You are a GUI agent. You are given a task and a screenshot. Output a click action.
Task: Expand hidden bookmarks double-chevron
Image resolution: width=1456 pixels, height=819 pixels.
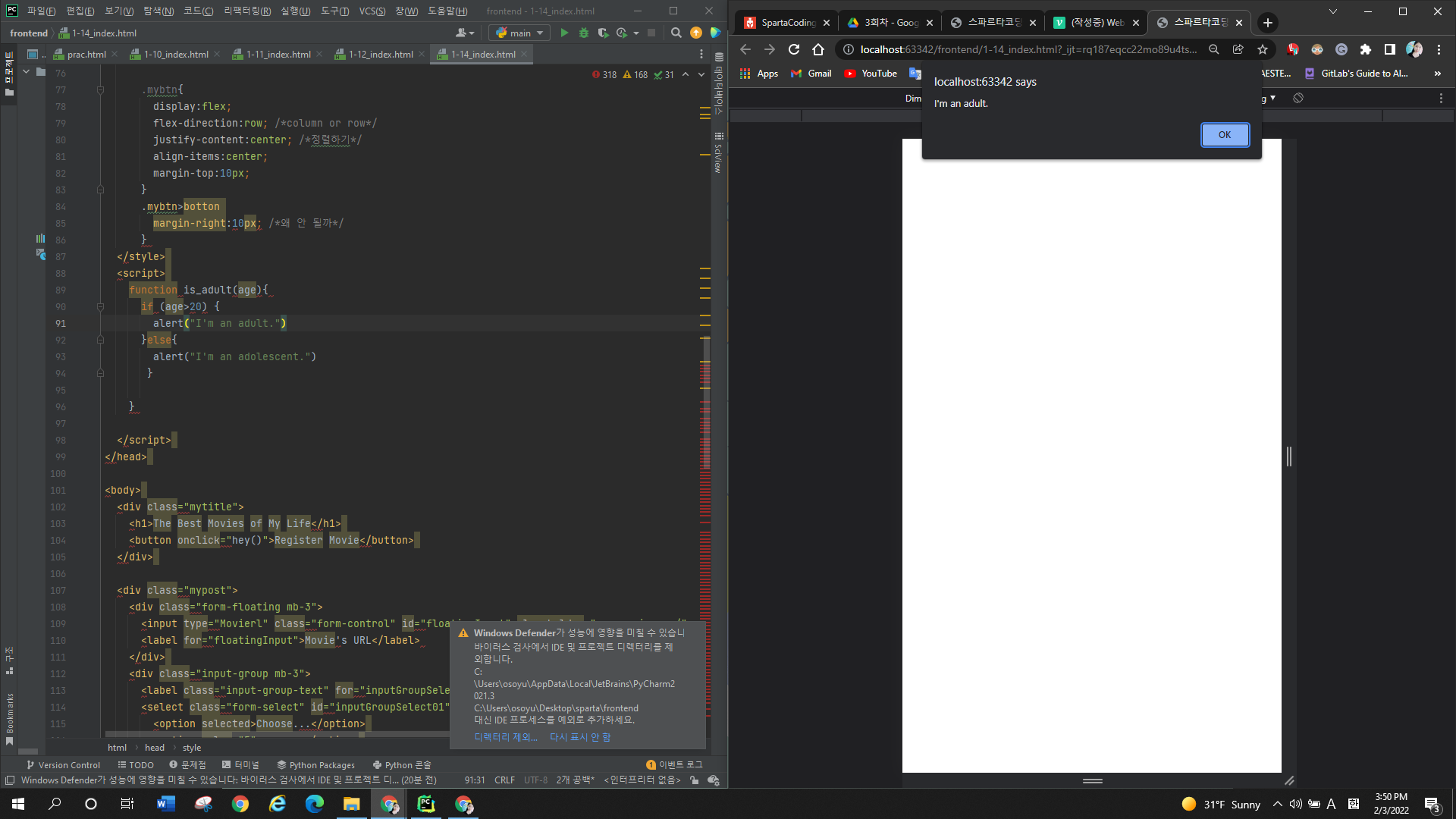(x=1437, y=74)
